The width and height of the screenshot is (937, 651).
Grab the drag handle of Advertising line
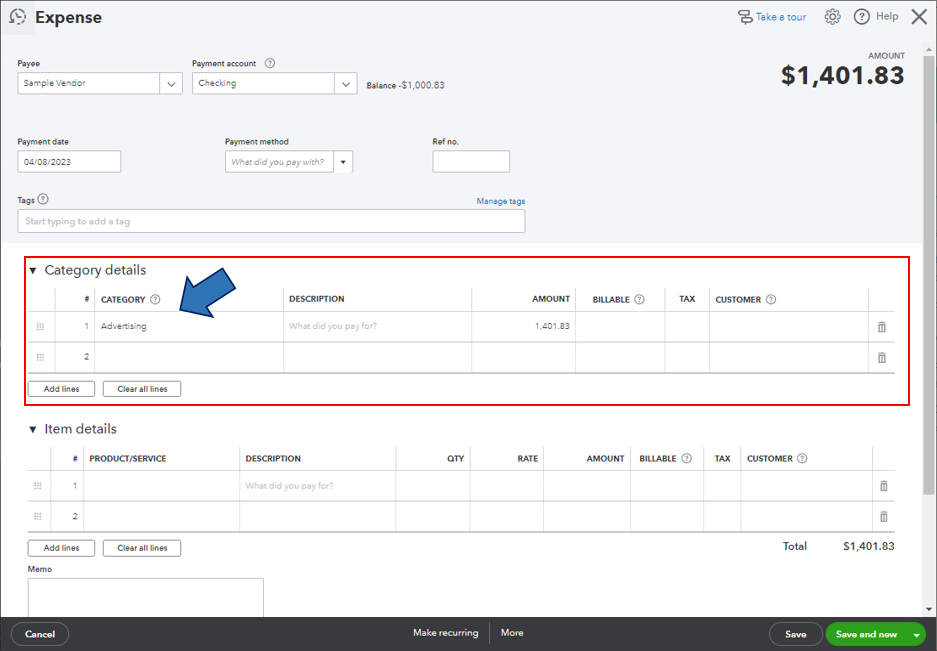(x=40, y=326)
